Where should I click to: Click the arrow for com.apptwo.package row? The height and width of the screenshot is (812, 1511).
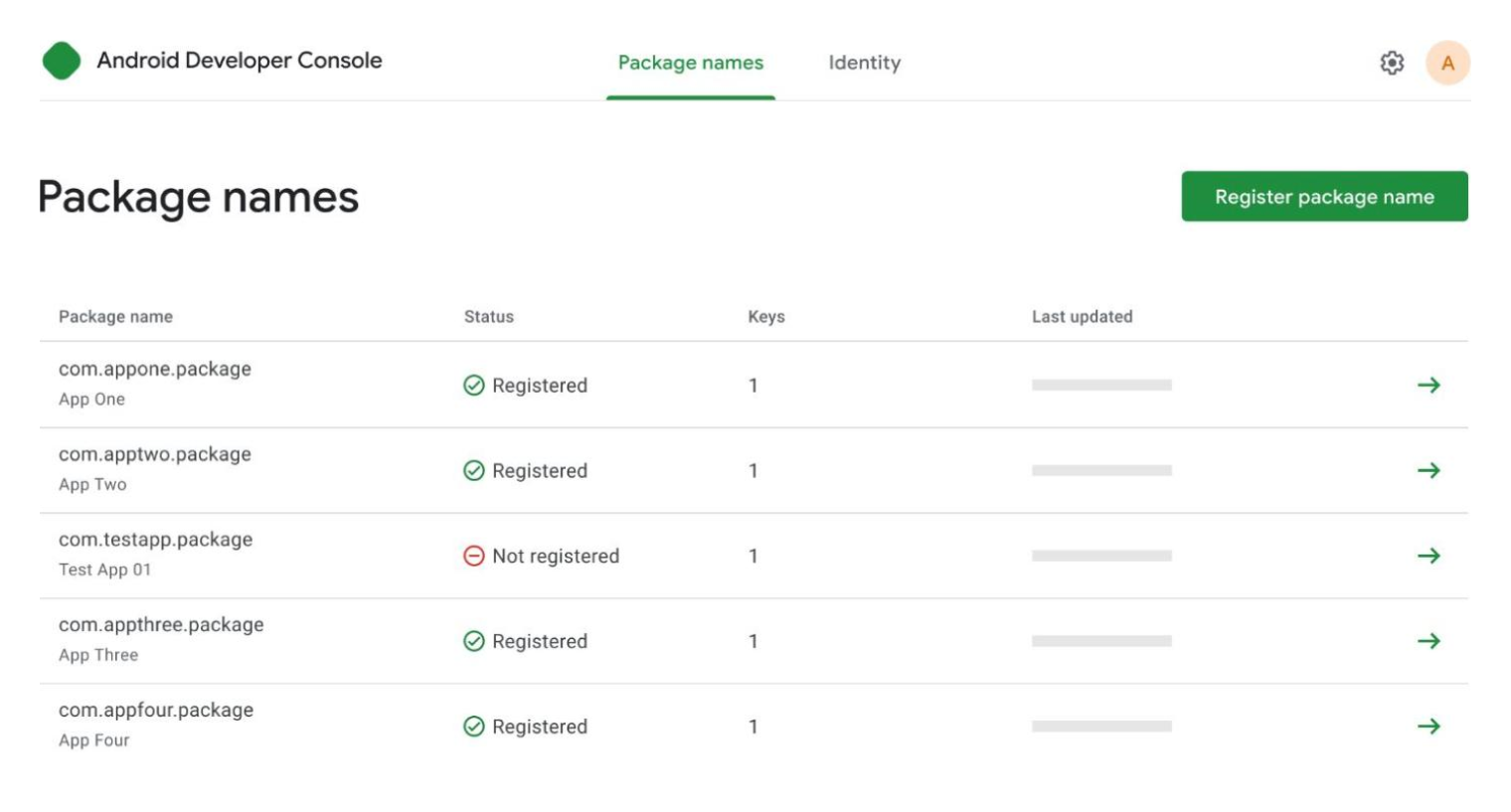(1428, 470)
